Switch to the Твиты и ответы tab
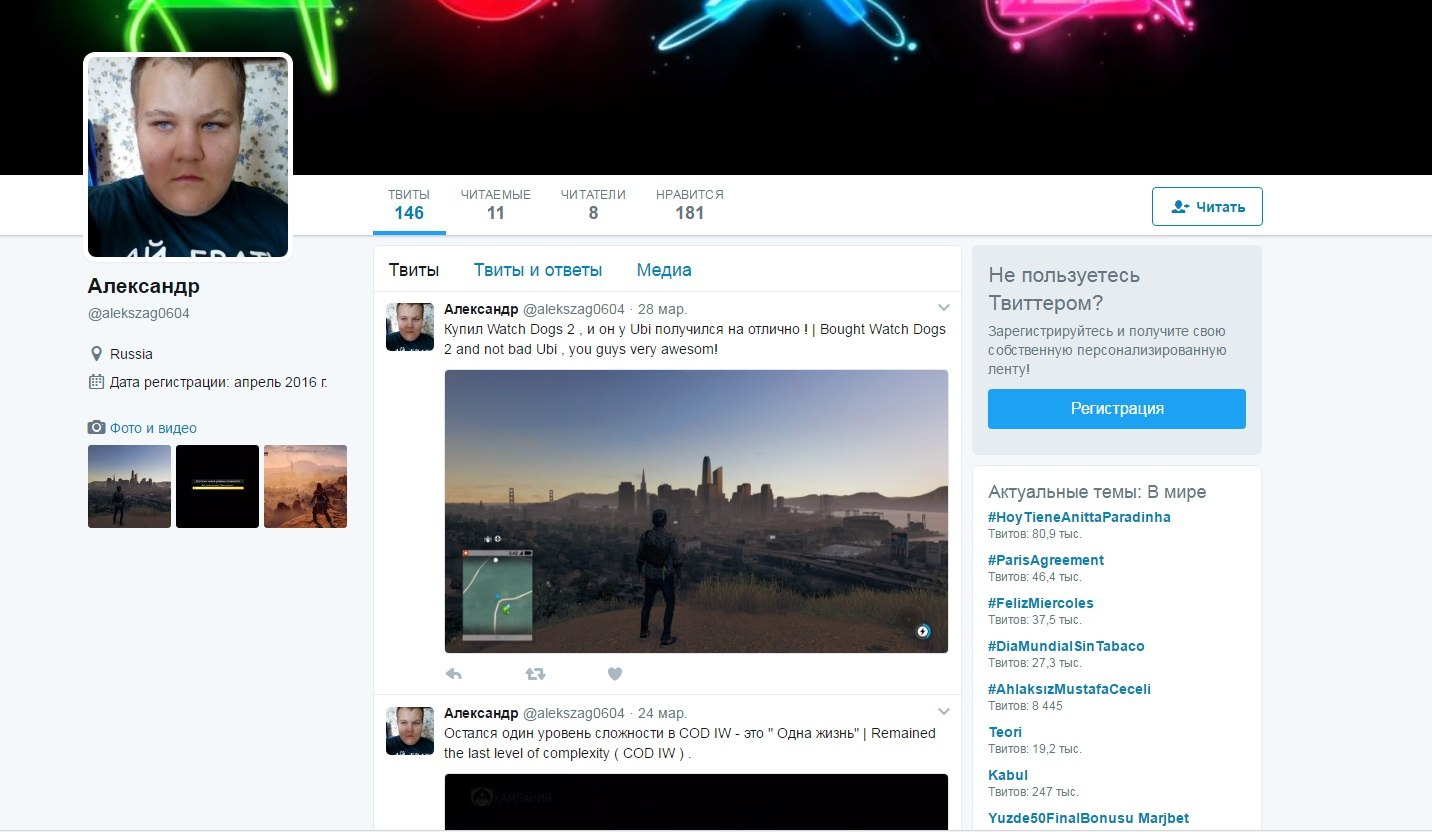This screenshot has height=832, width=1432. (x=538, y=270)
